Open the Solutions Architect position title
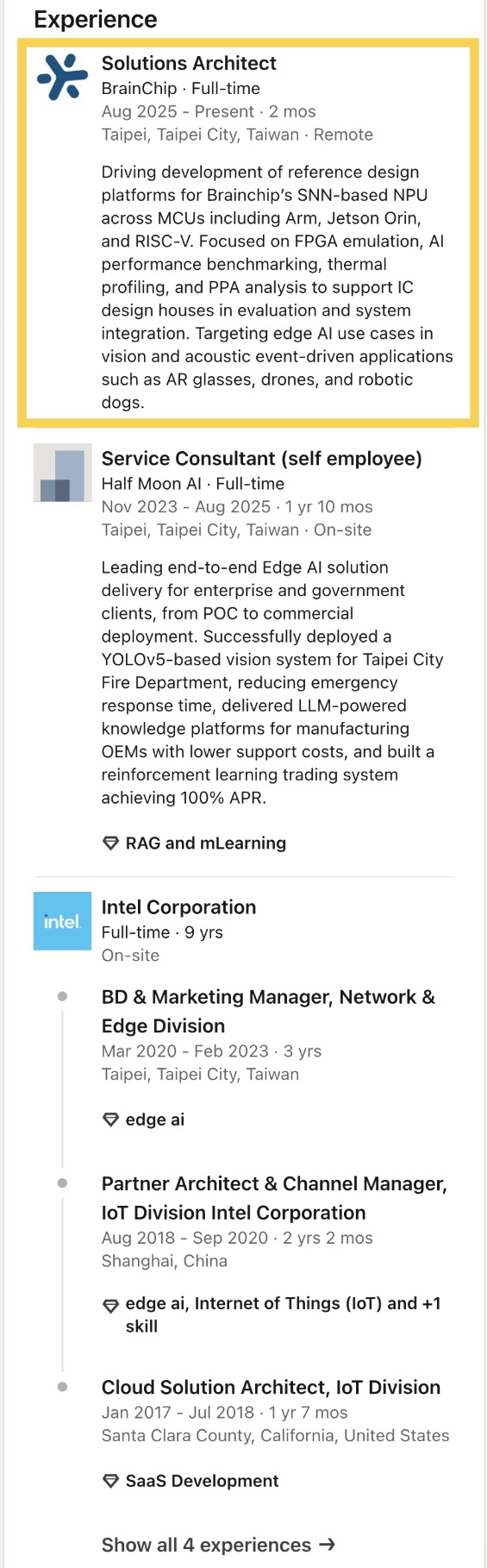This screenshot has width=487, height=1568. [x=189, y=63]
